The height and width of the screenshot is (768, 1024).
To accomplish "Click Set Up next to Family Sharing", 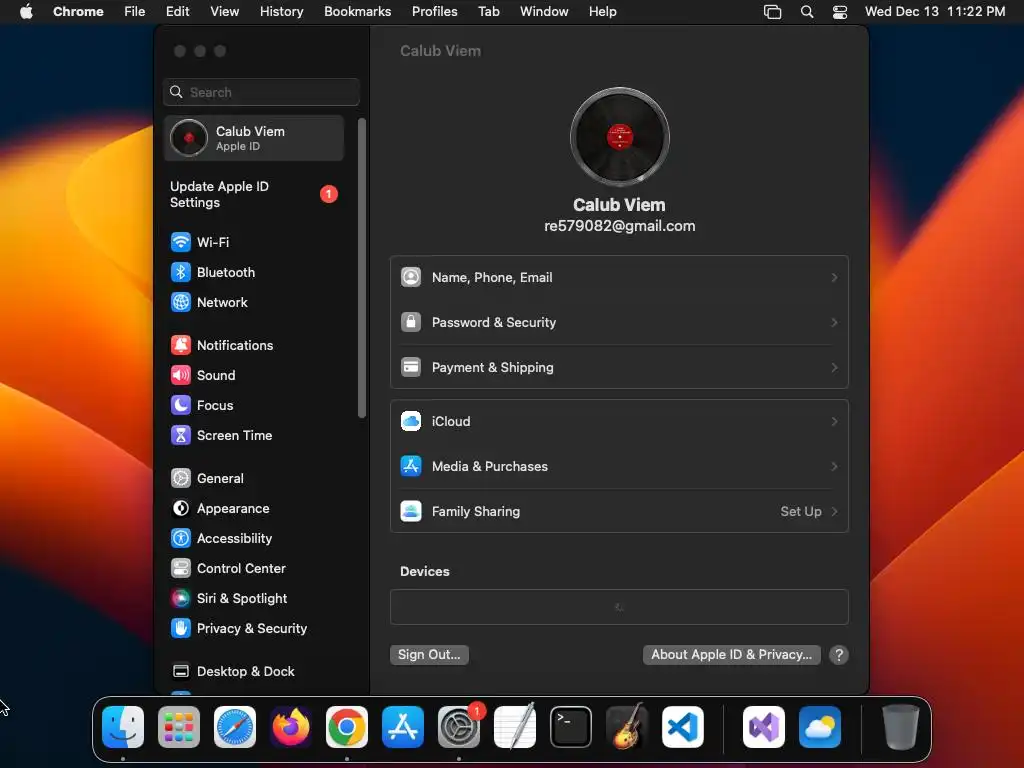I will [801, 512].
